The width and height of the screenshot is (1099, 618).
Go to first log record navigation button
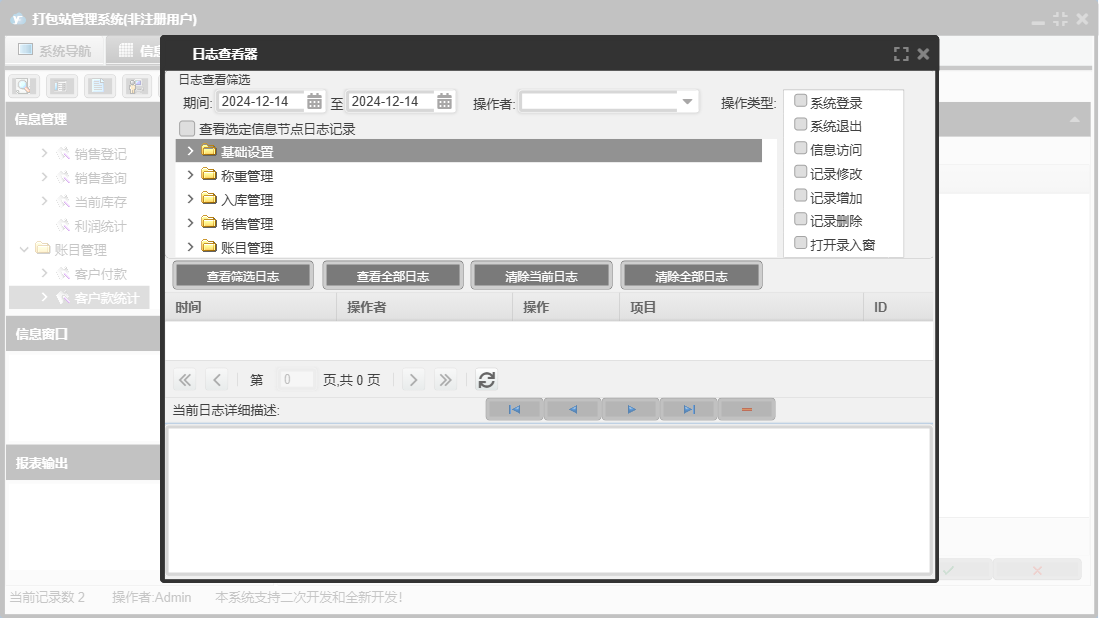click(514, 409)
